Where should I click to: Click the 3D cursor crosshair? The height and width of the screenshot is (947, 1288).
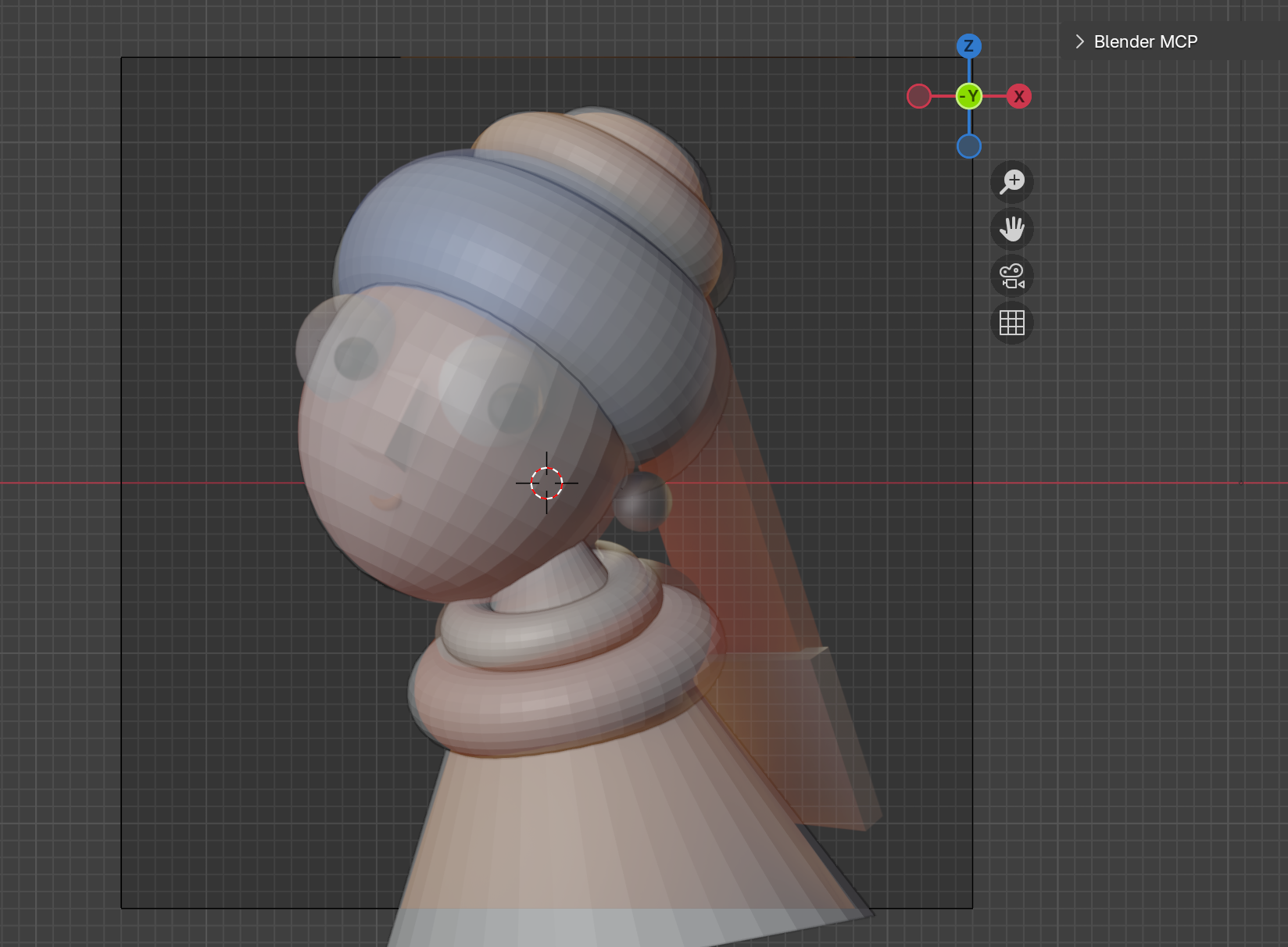546,483
